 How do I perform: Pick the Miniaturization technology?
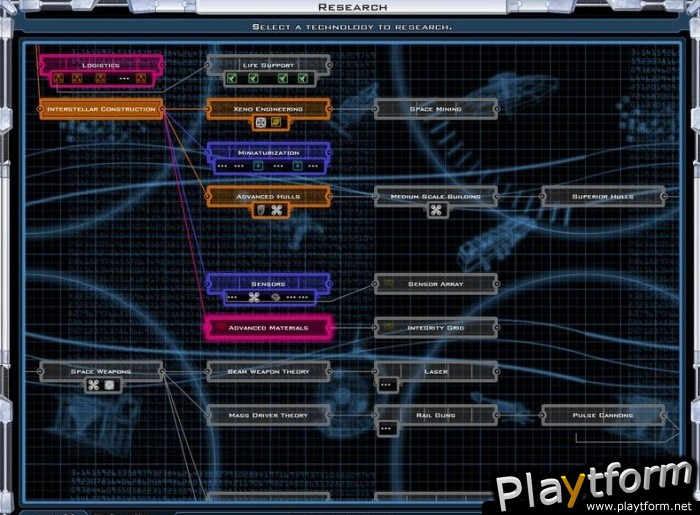(x=268, y=152)
